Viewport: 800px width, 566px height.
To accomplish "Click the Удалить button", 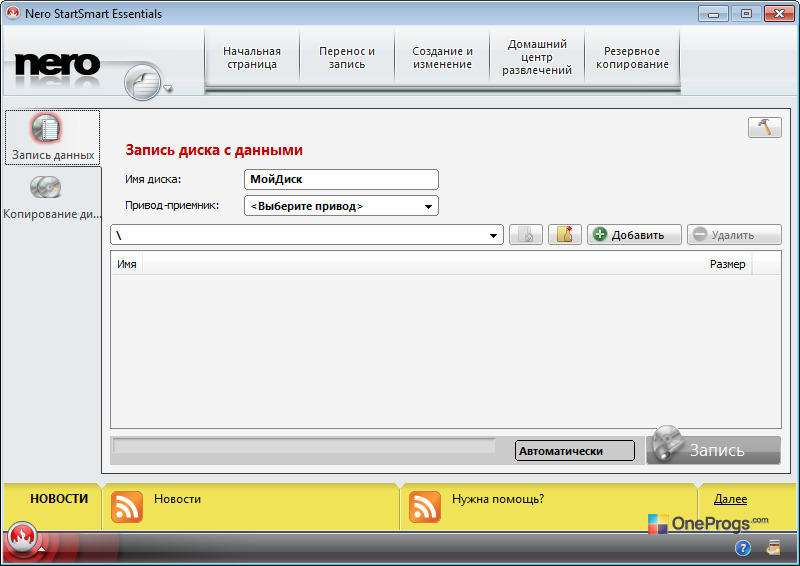I will tap(734, 235).
